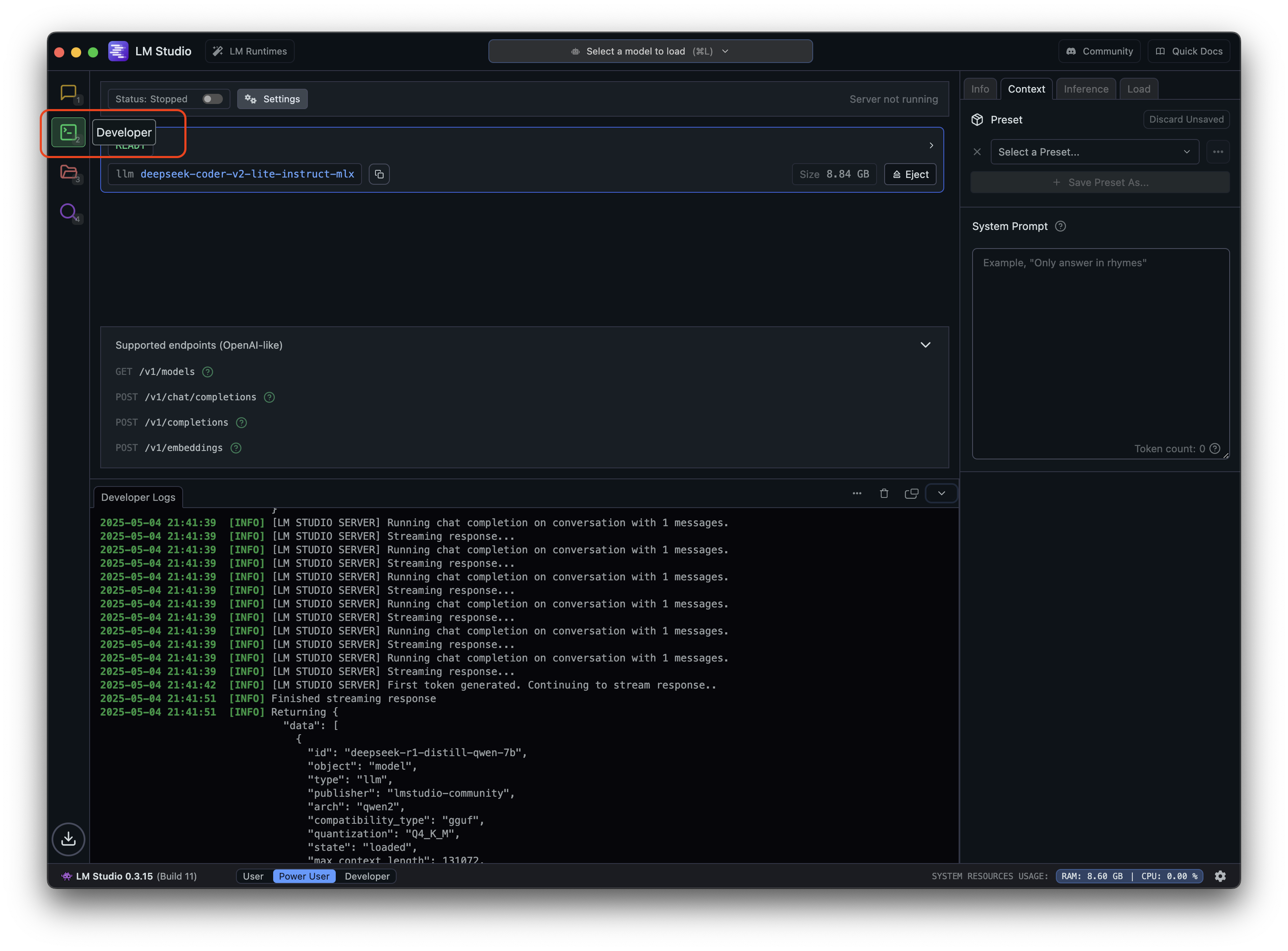This screenshot has width=1288, height=951.
Task: Click the First token generated log line
Action: click(x=408, y=685)
